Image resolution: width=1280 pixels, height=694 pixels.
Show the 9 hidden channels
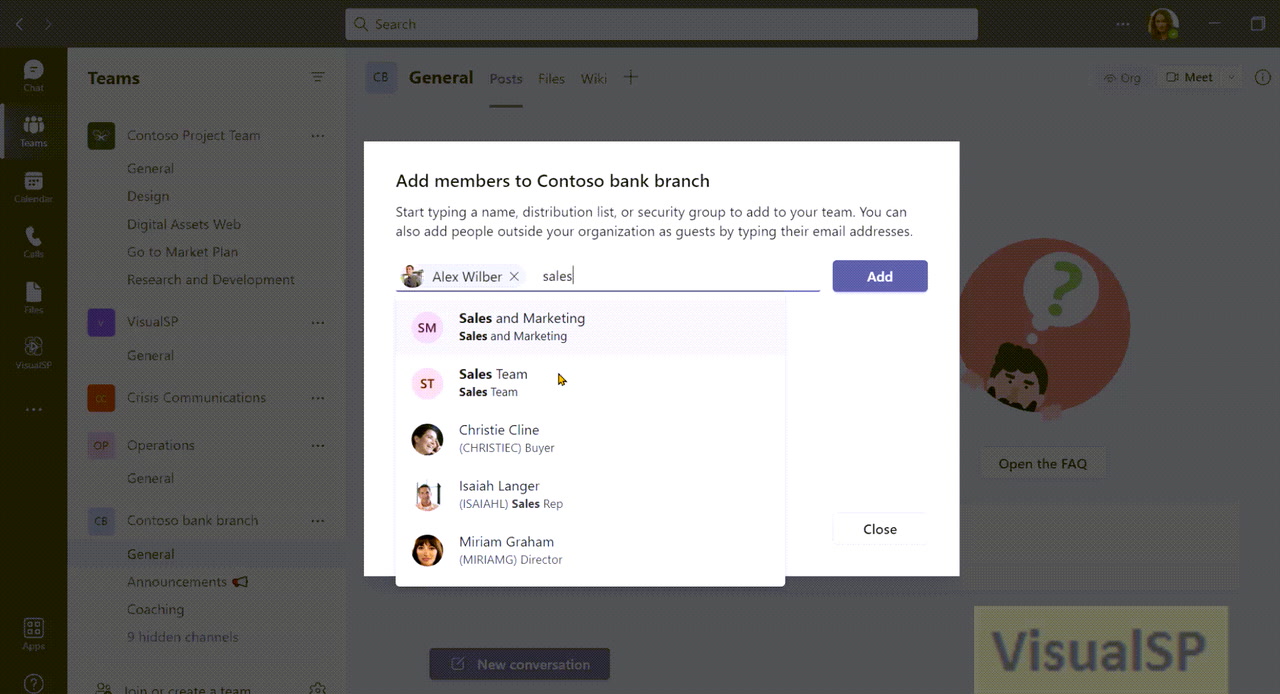(182, 636)
